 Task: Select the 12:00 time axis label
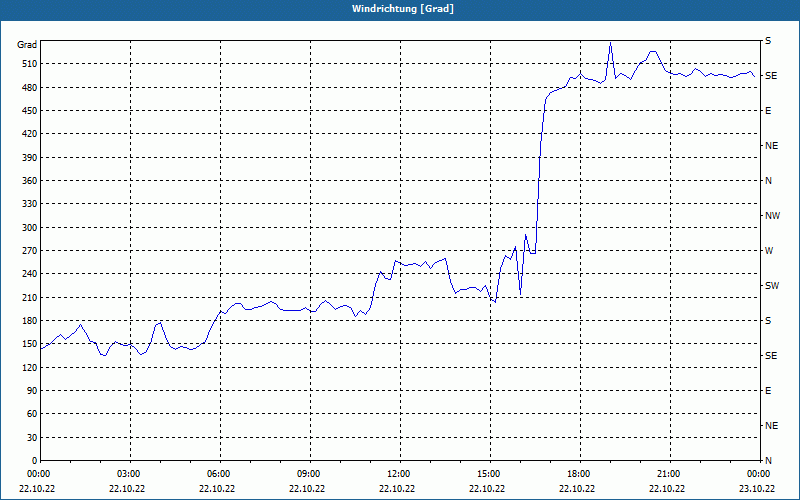[x=397, y=474]
